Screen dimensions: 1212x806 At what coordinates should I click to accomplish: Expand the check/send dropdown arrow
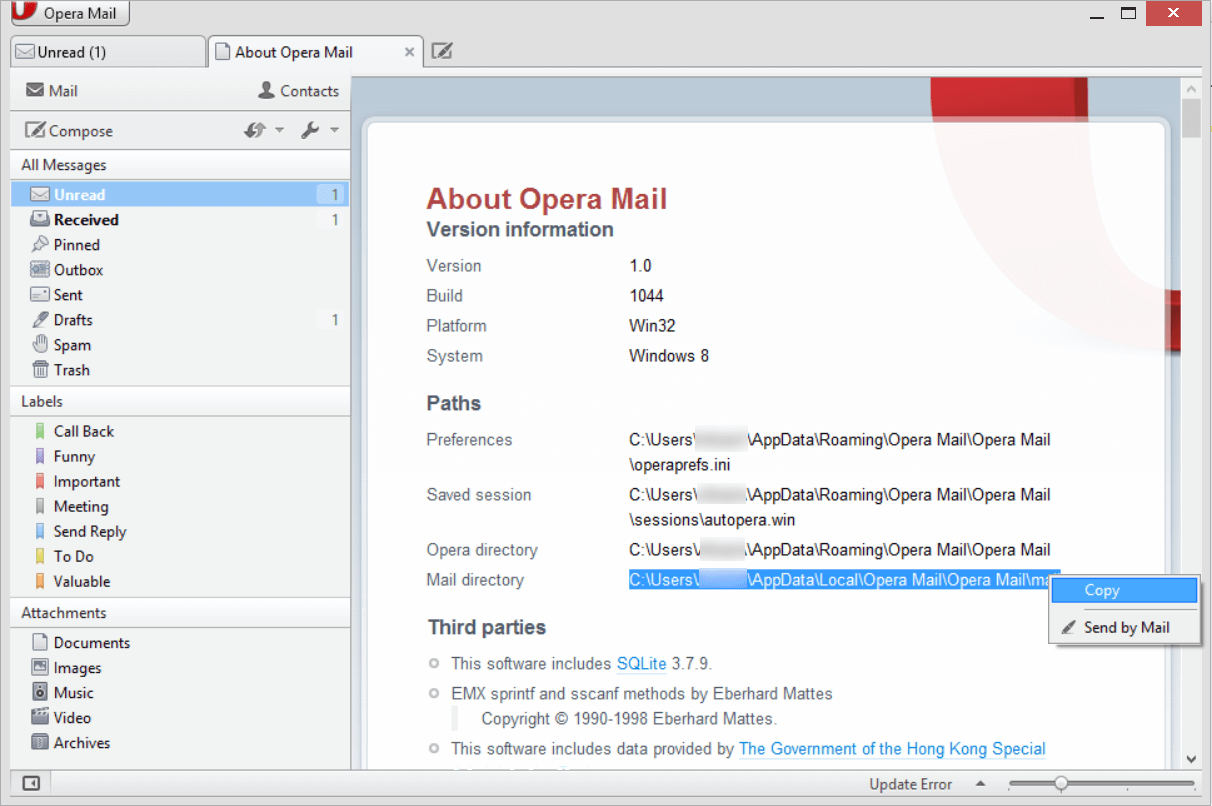[279, 130]
